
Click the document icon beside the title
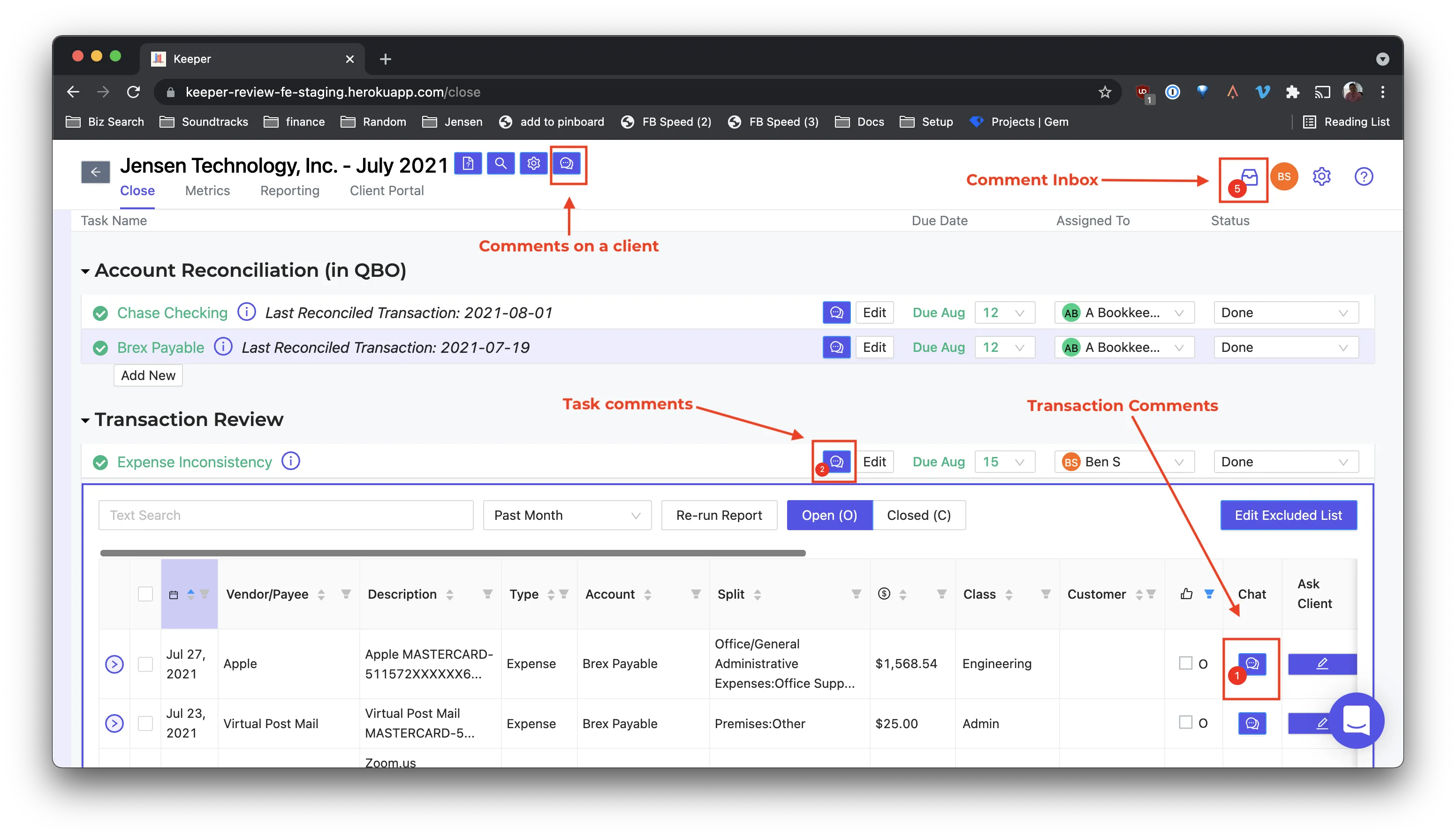point(468,164)
